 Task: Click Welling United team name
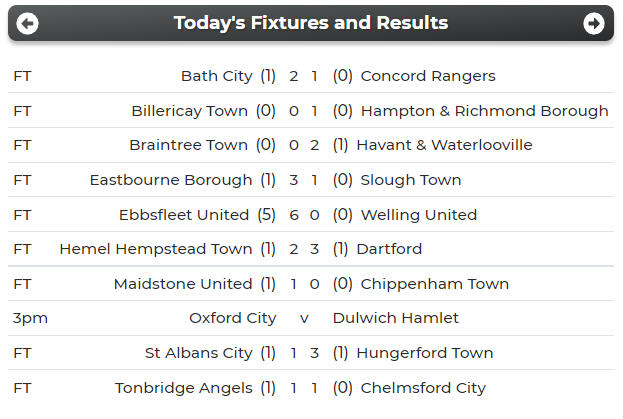(x=418, y=215)
